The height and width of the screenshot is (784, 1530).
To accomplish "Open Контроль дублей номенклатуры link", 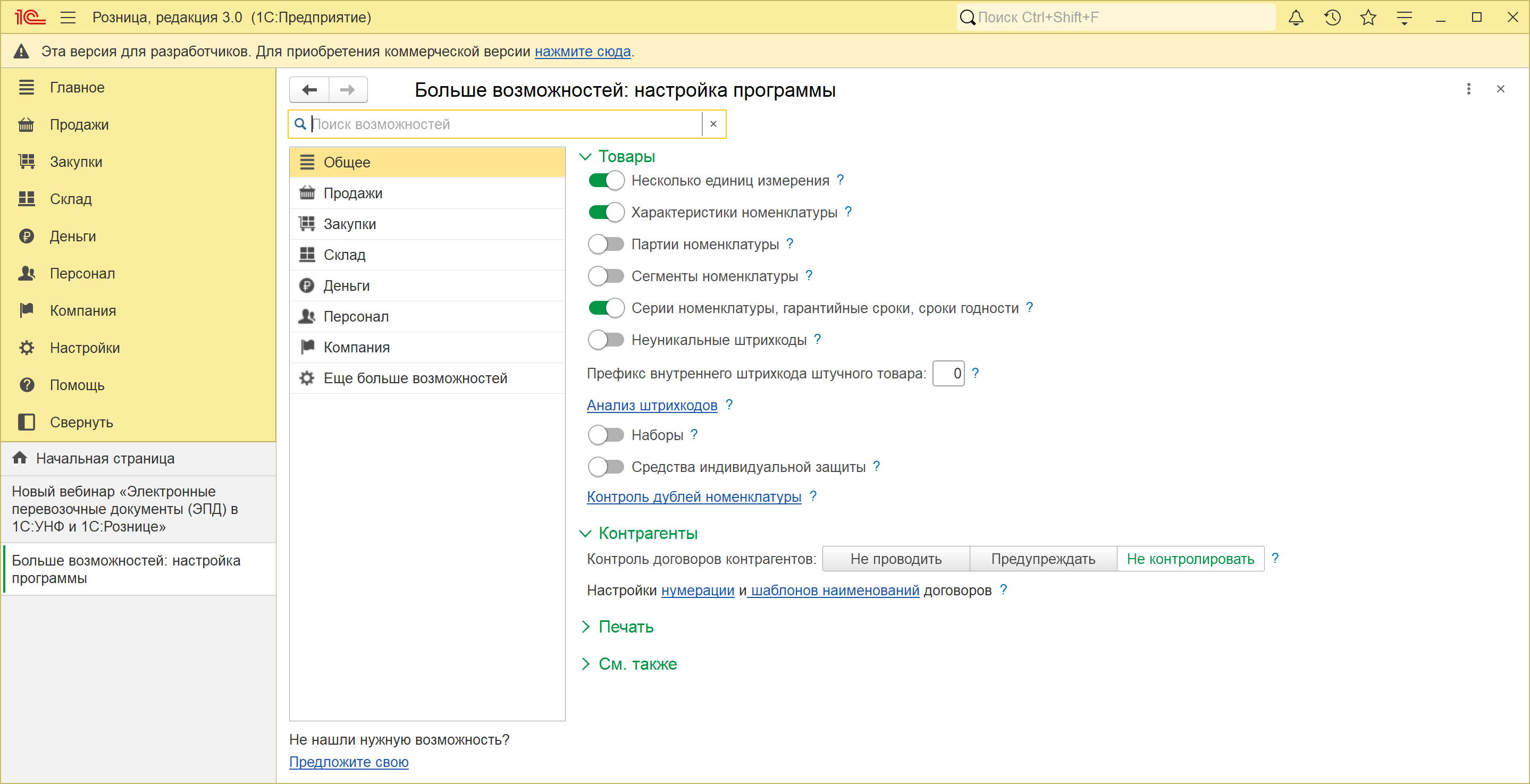I will pos(694,496).
